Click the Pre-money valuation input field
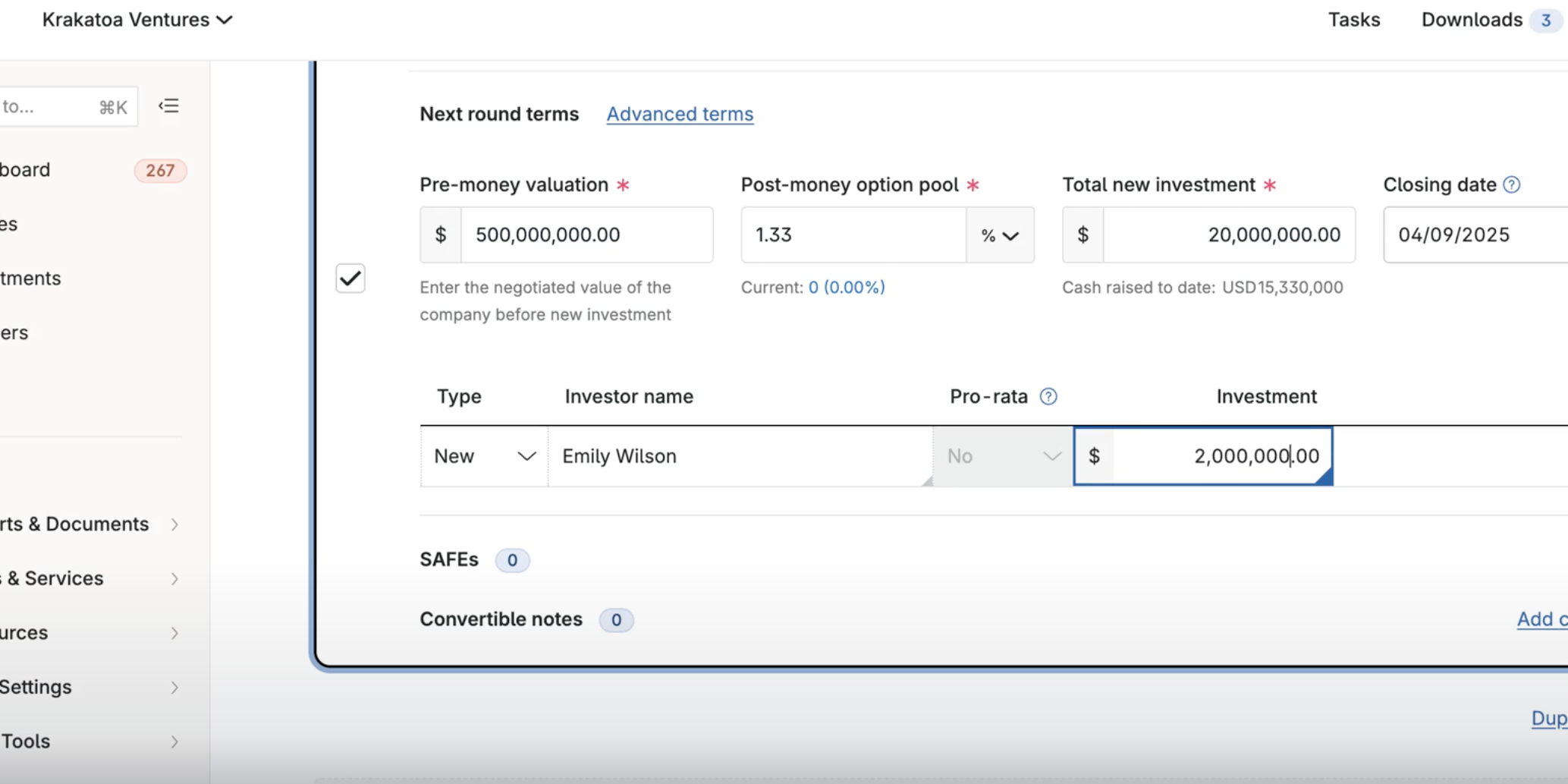The width and height of the screenshot is (1568, 784). click(588, 235)
